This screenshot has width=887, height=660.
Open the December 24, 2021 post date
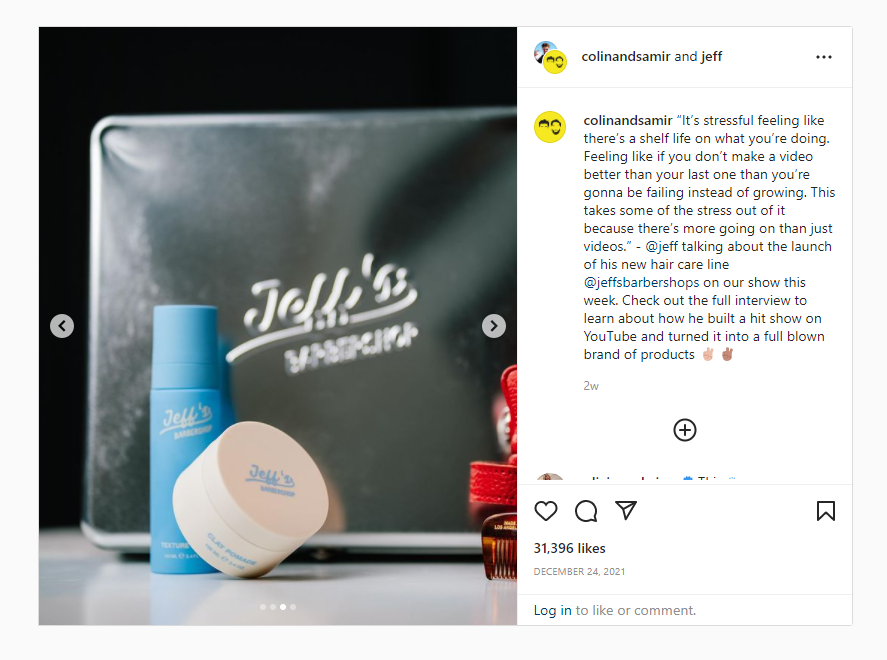[x=579, y=571]
